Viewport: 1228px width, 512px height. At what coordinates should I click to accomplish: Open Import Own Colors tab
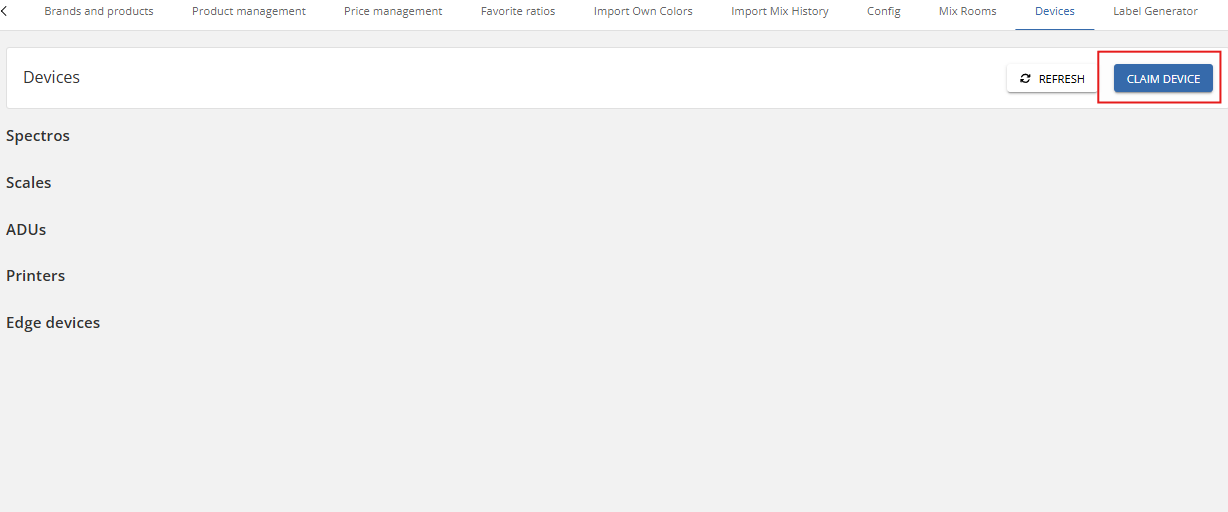(643, 12)
